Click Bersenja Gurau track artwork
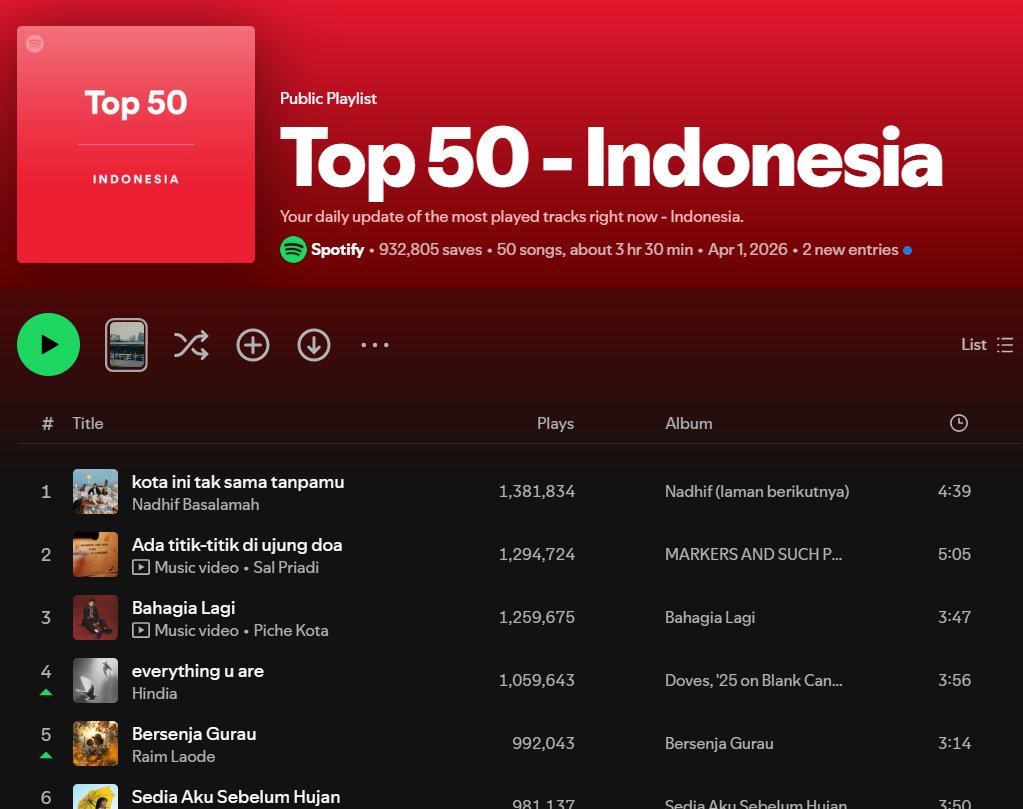1023x809 pixels. pos(95,743)
